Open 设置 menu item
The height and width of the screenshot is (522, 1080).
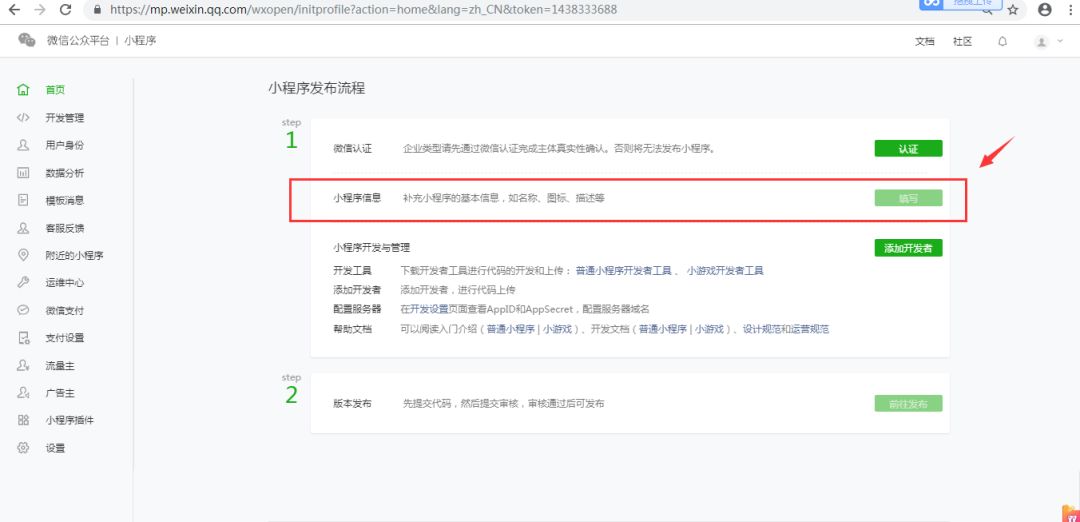pos(55,448)
